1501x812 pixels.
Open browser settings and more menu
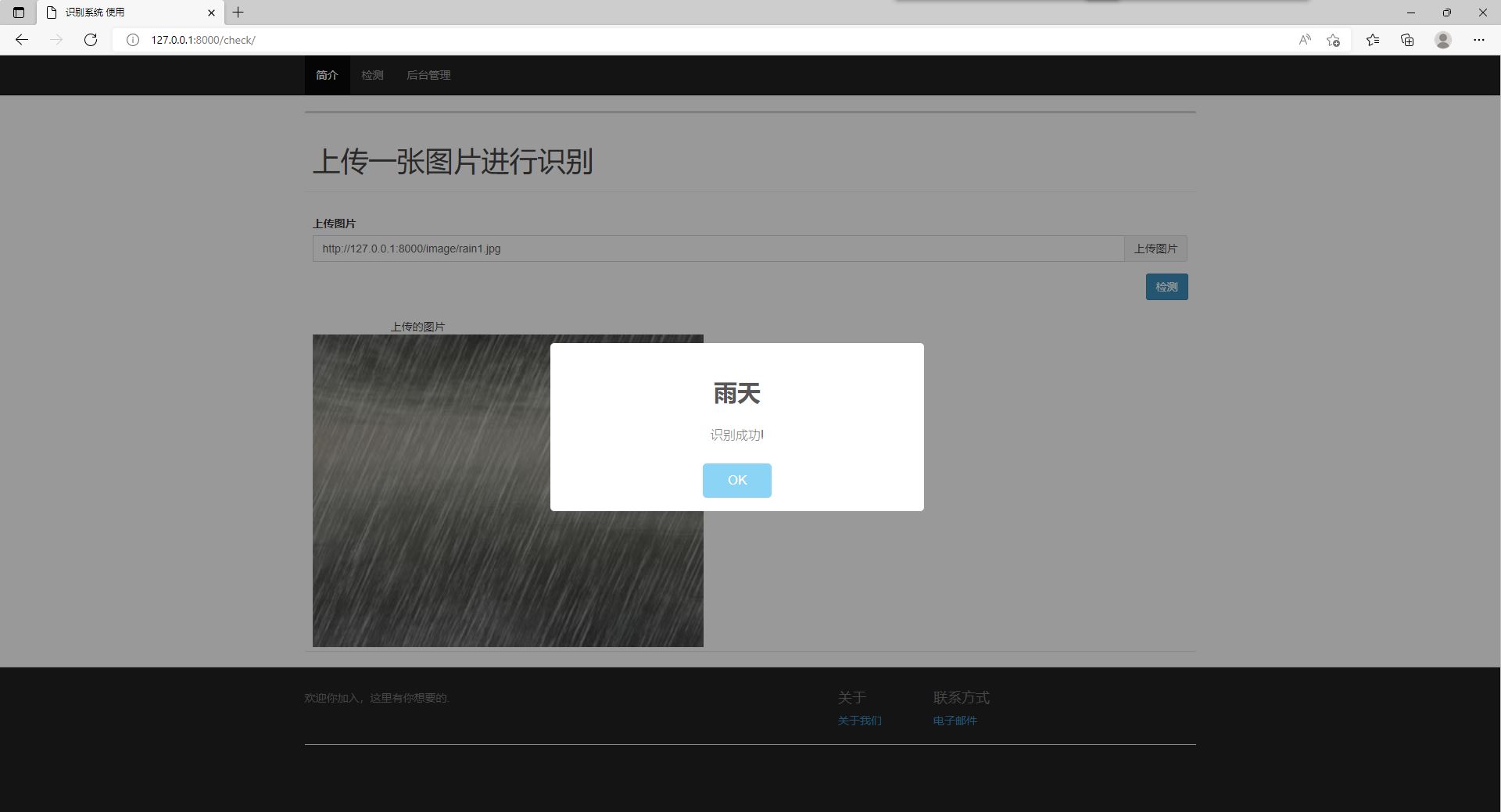pos(1479,40)
